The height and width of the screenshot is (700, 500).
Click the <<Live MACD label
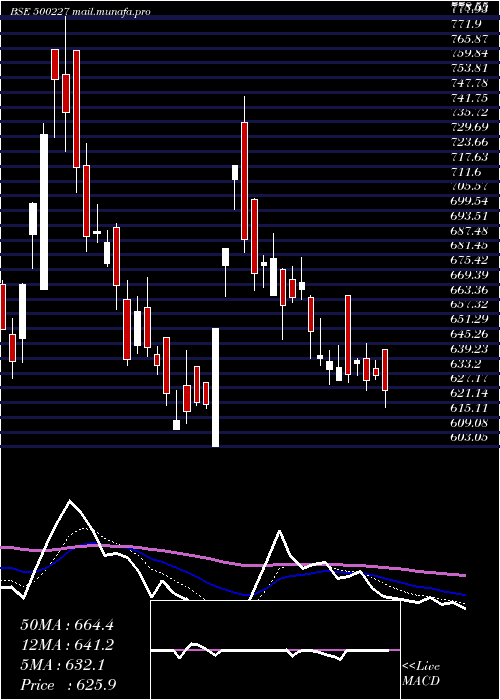tap(421, 673)
